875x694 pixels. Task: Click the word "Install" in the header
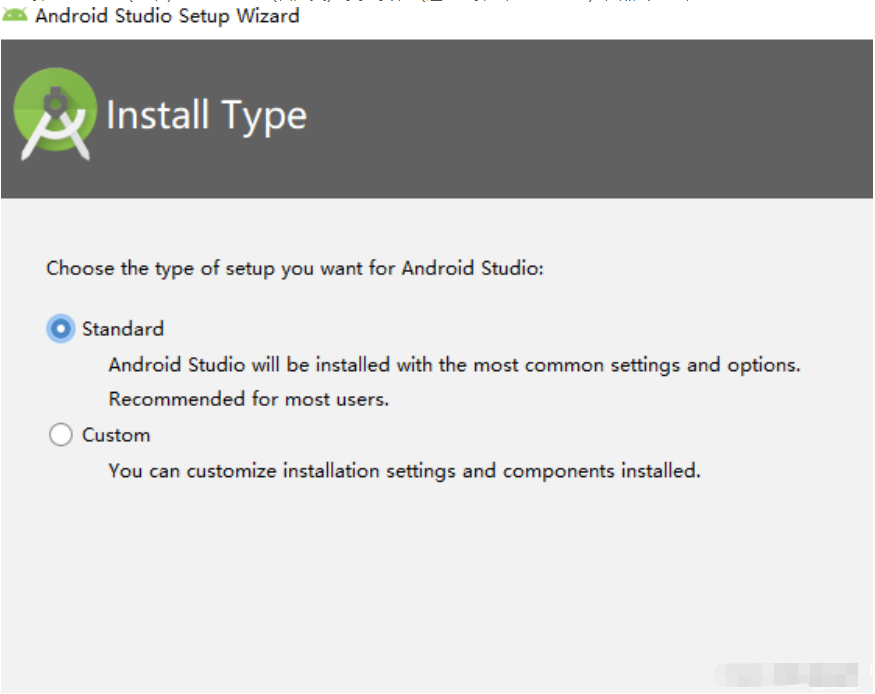click(158, 116)
